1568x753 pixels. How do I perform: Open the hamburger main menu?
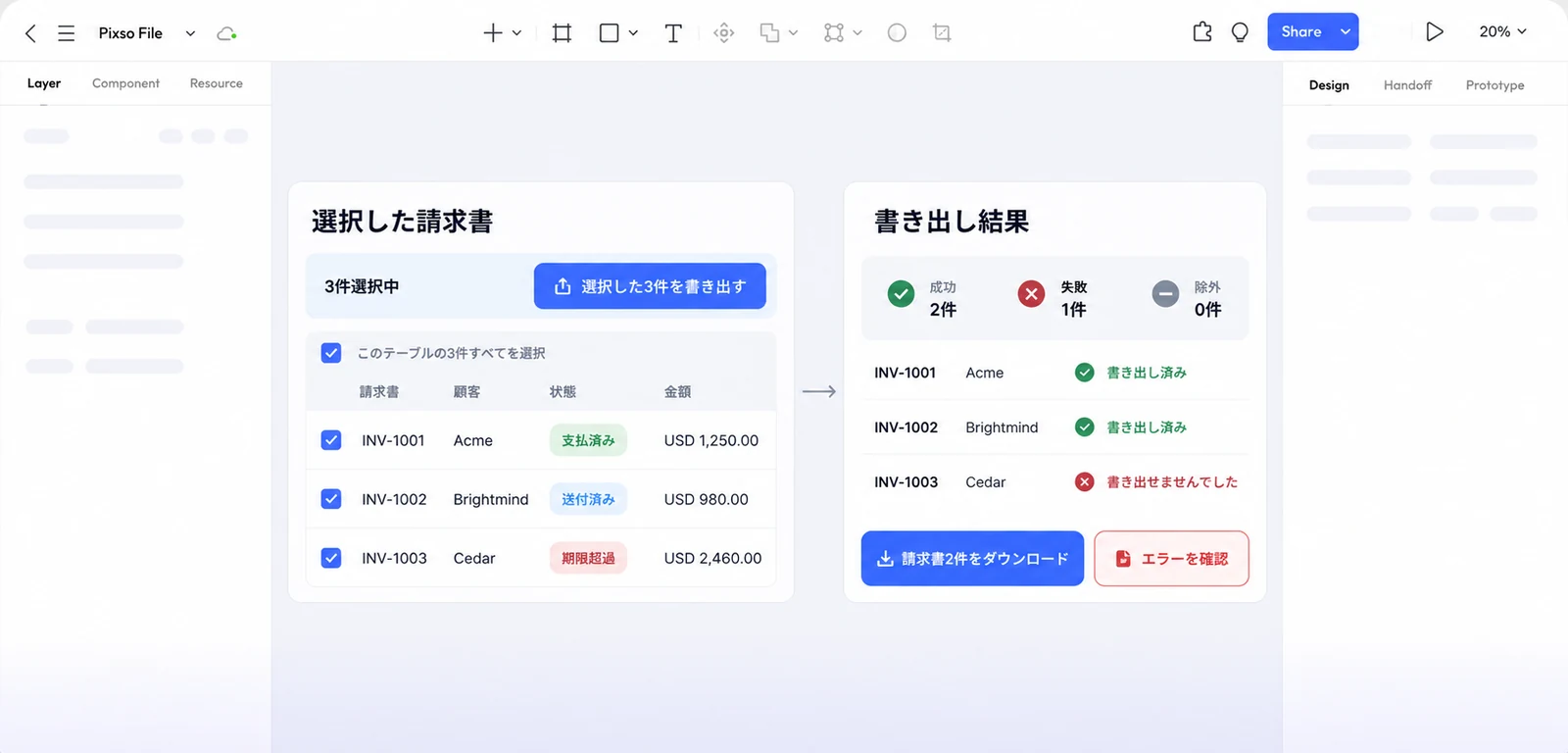66,33
